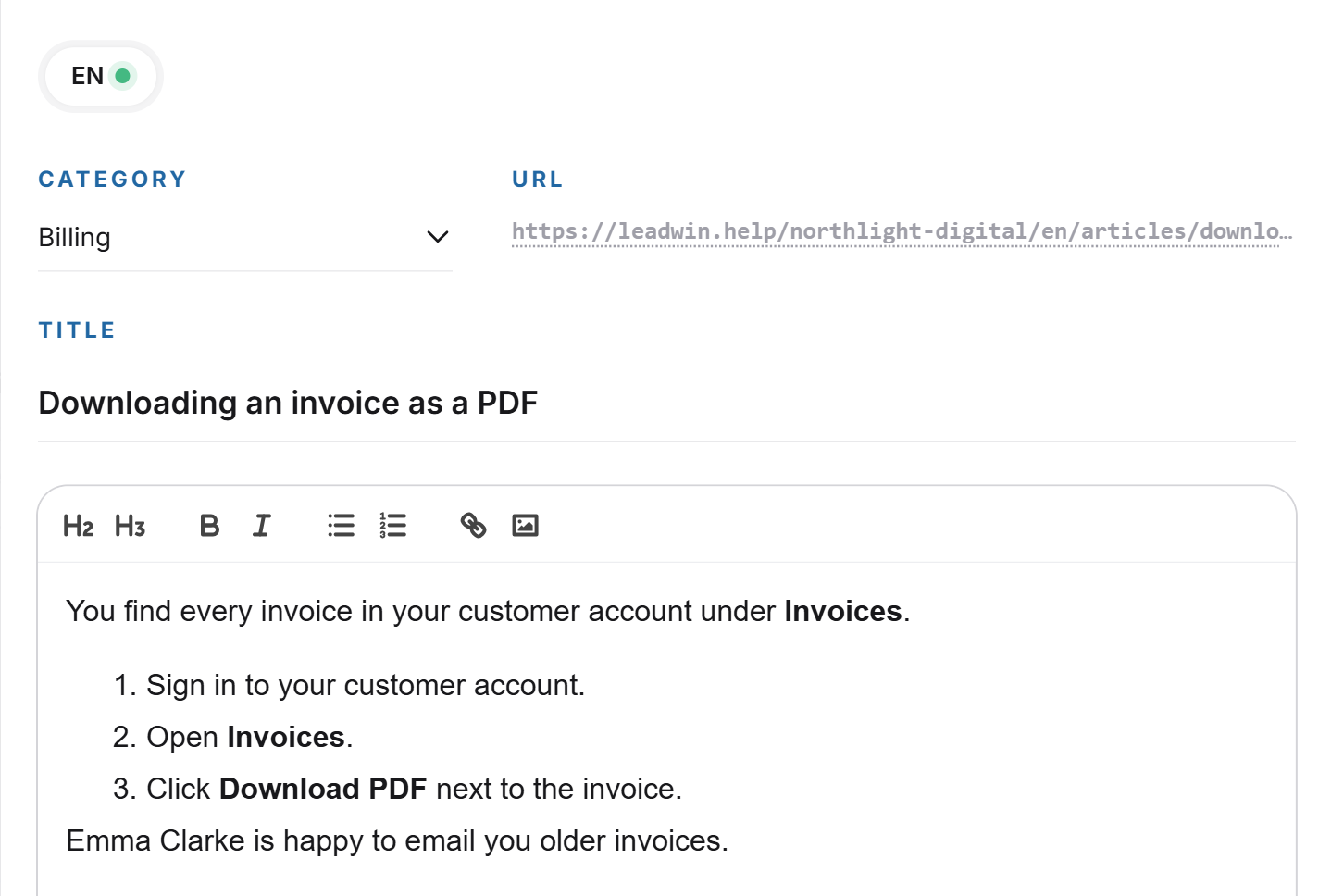Click the 'Download PDF' bold text
Image resolution: width=1331 pixels, height=896 pixels.
[323, 789]
